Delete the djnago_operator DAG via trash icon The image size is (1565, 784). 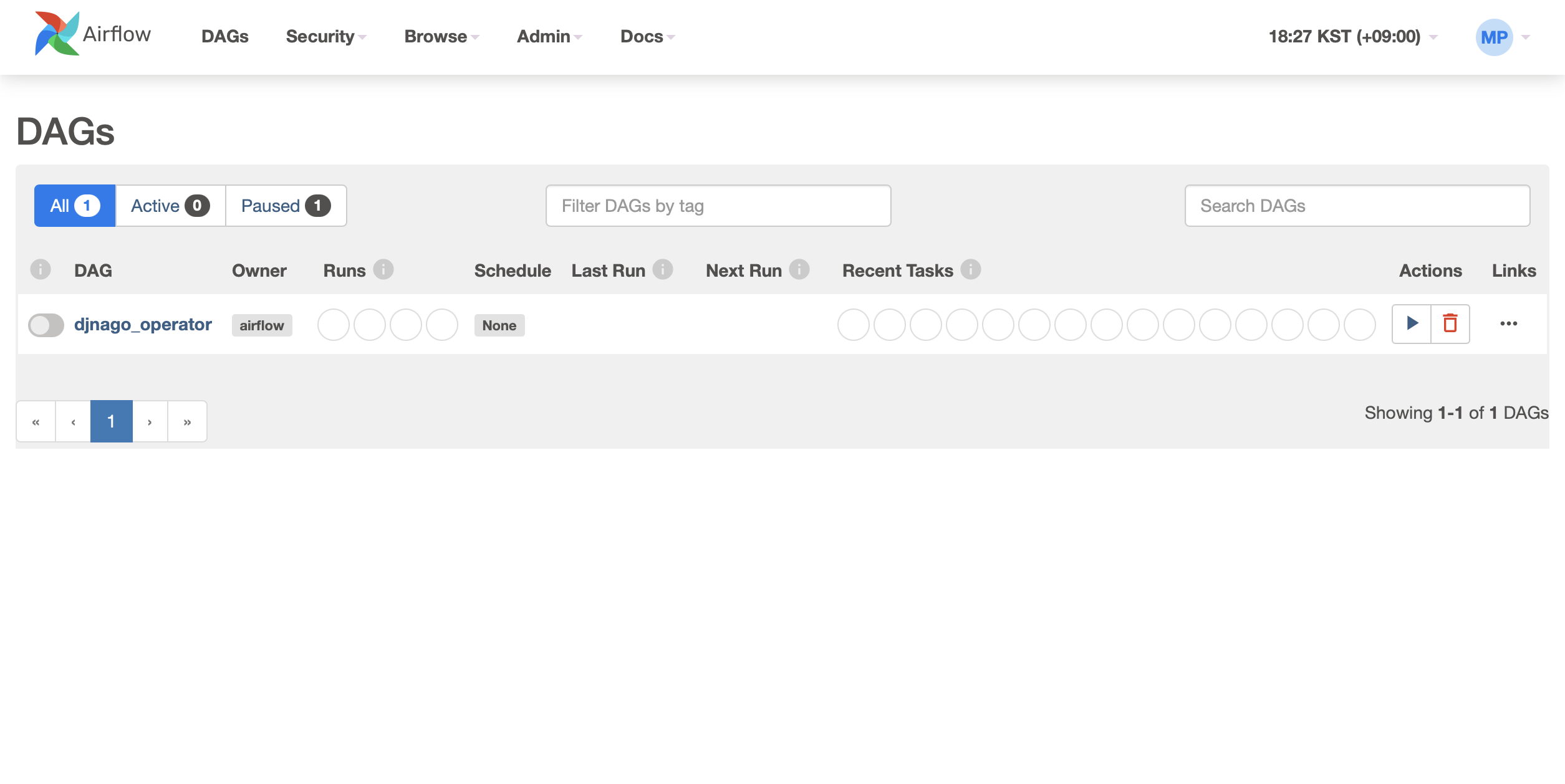(x=1450, y=323)
